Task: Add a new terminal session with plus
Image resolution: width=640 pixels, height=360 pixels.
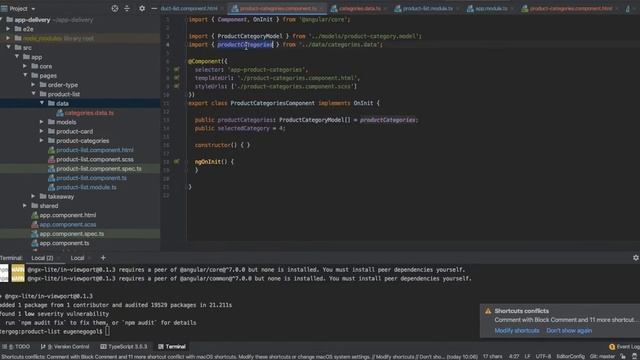Action: coord(103,258)
